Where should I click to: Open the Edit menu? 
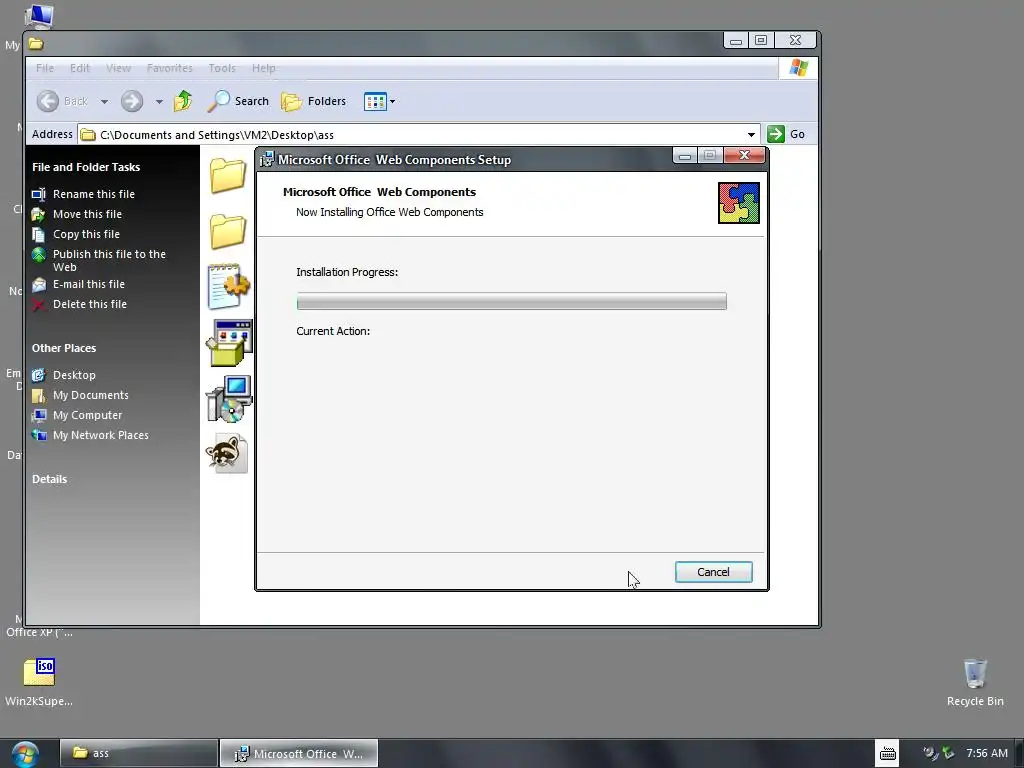point(80,68)
